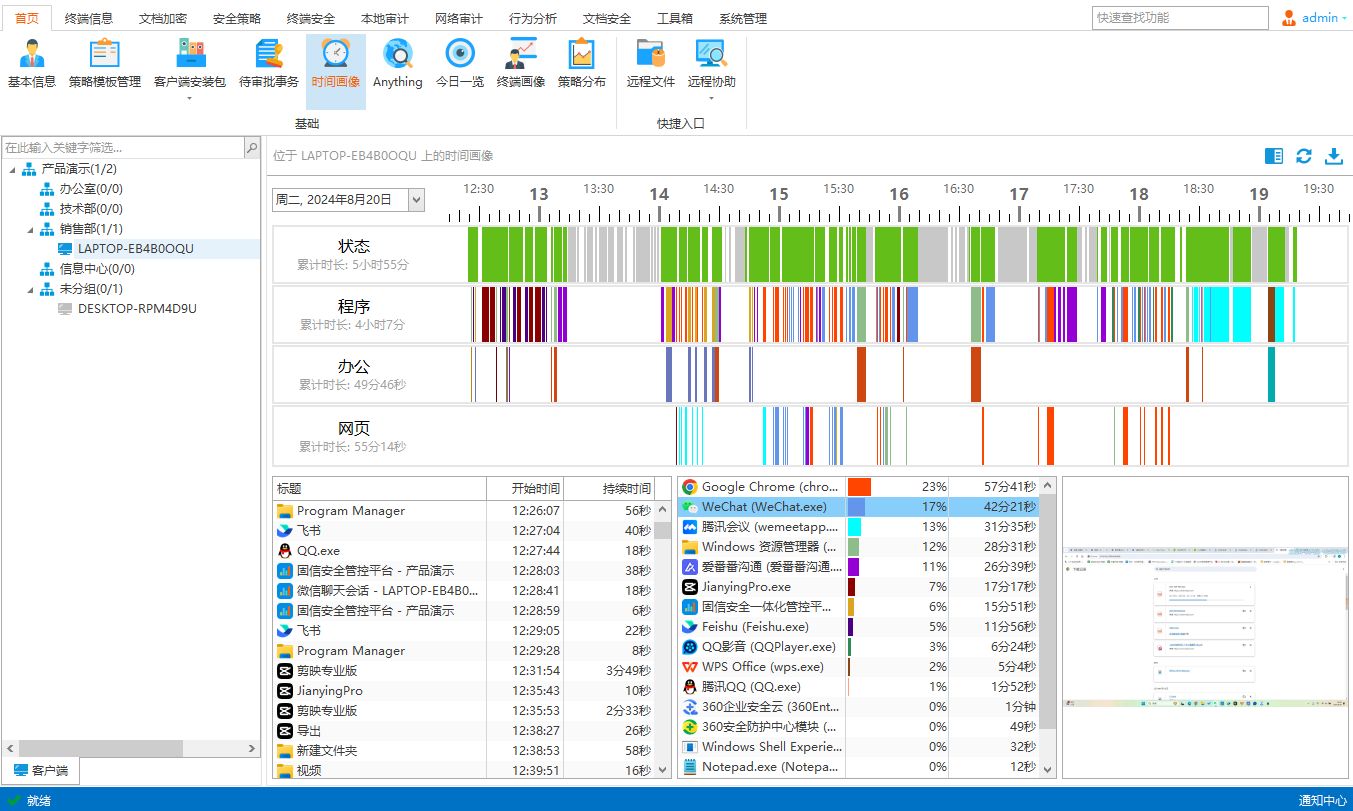This screenshot has width=1353, height=811.
Task: Open the Anything search icon
Action: [398, 53]
